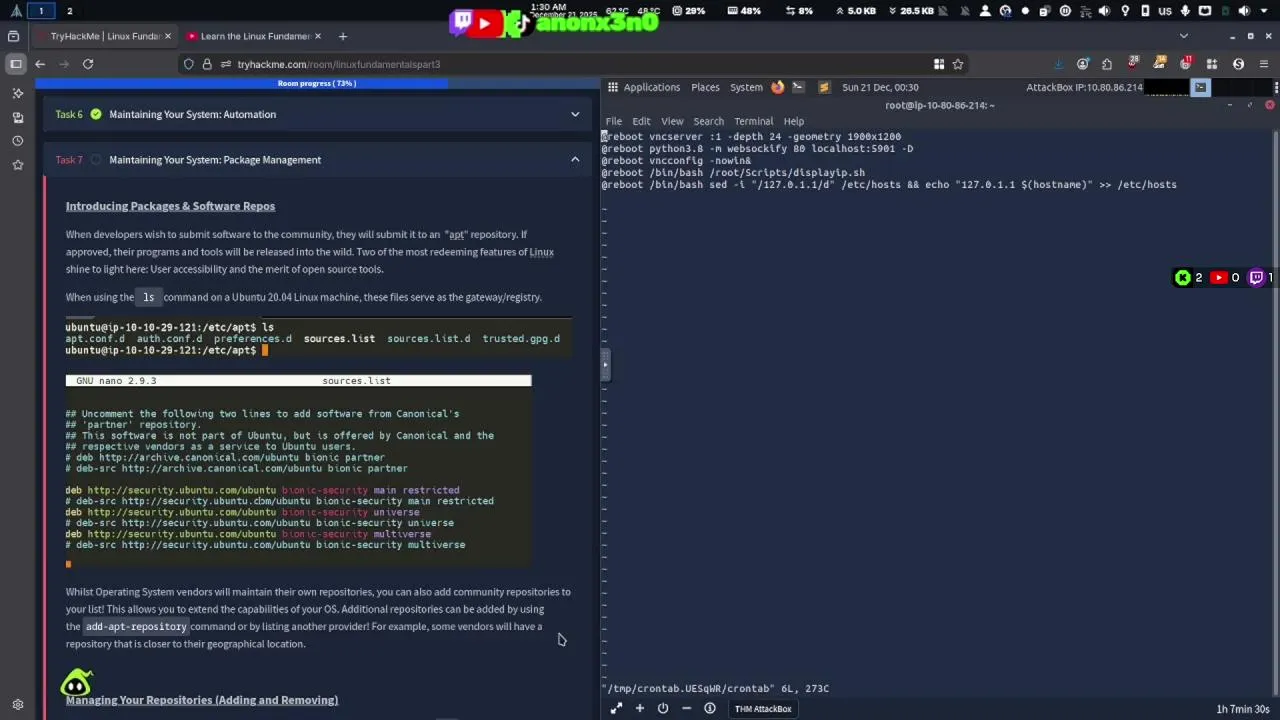Switch to workspace 1
The image size is (1280, 720).
41,11
